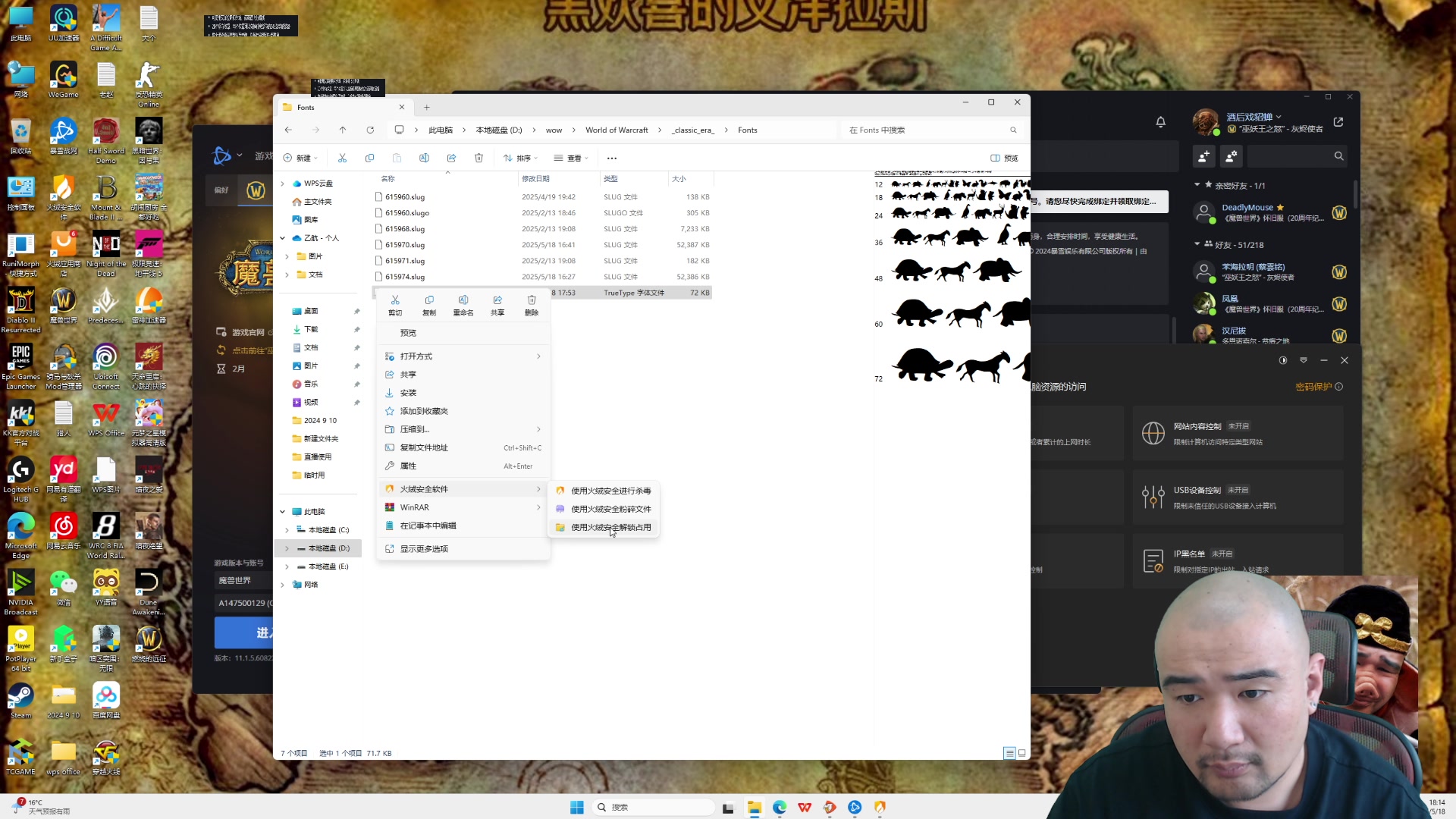Click the Rename icon in context menu
Viewport: 1456px width, 819px height.
(463, 300)
